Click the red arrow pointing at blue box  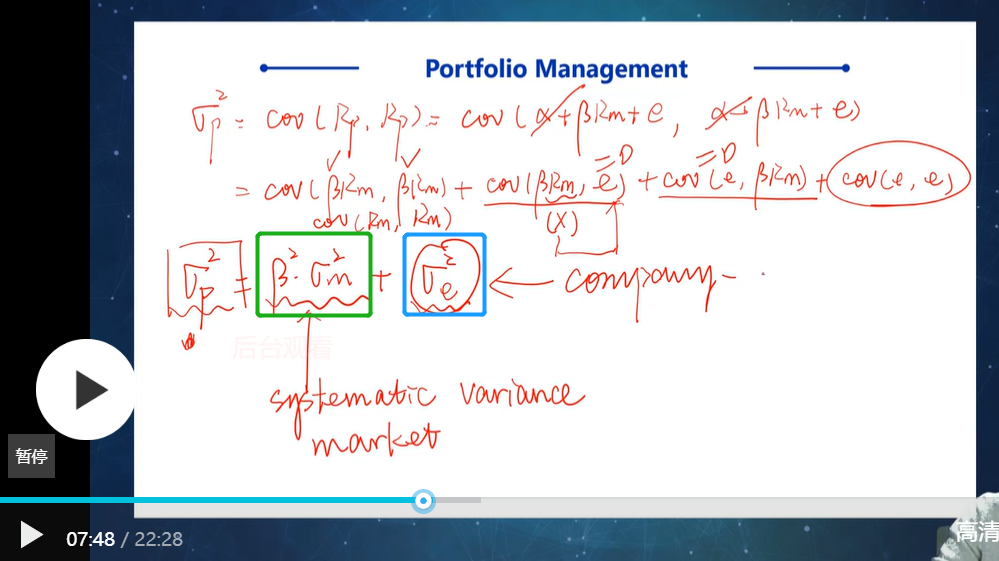[x=522, y=282]
